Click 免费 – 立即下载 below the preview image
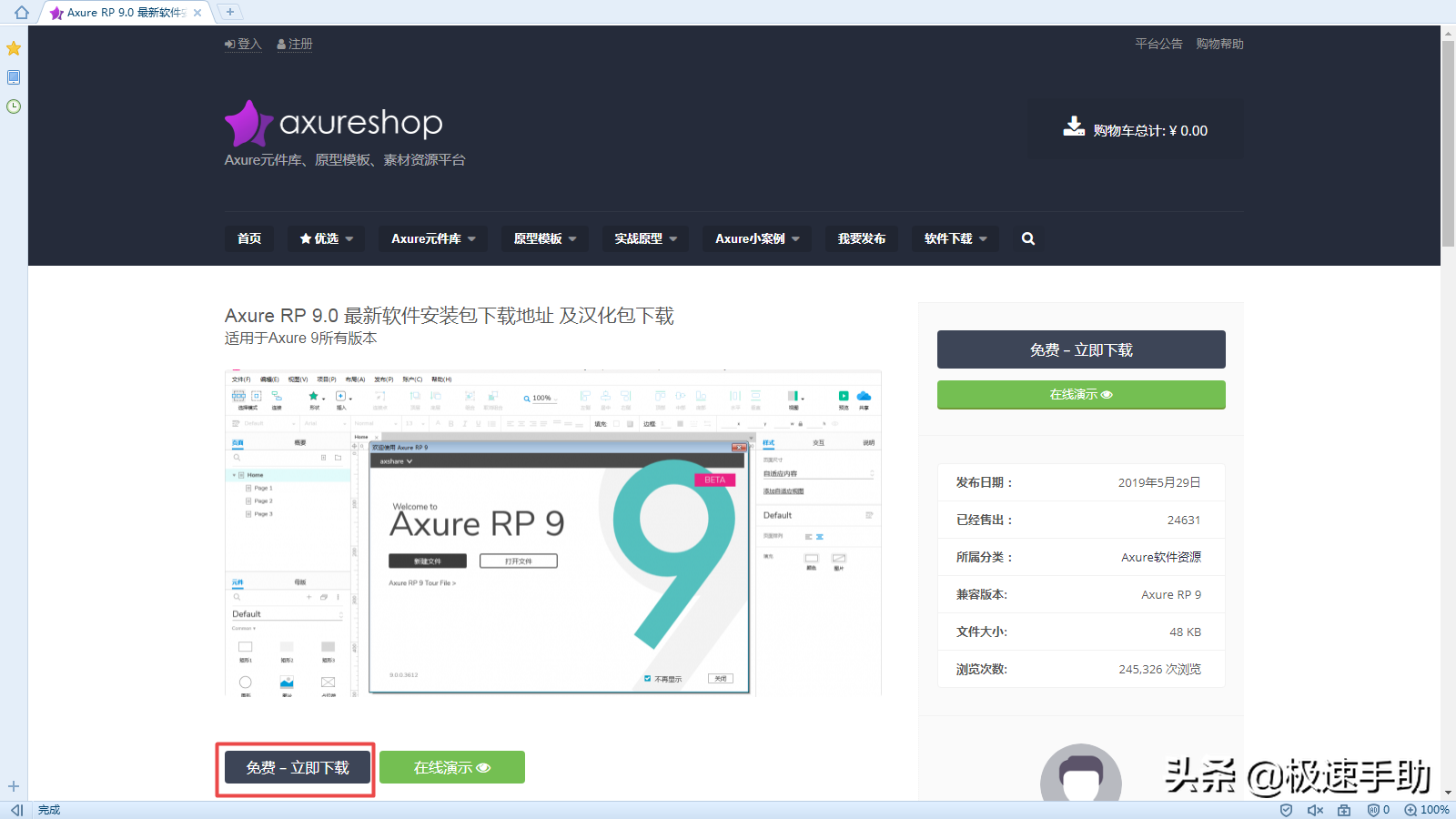Screen dimensions: 1456x819 coord(298,768)
